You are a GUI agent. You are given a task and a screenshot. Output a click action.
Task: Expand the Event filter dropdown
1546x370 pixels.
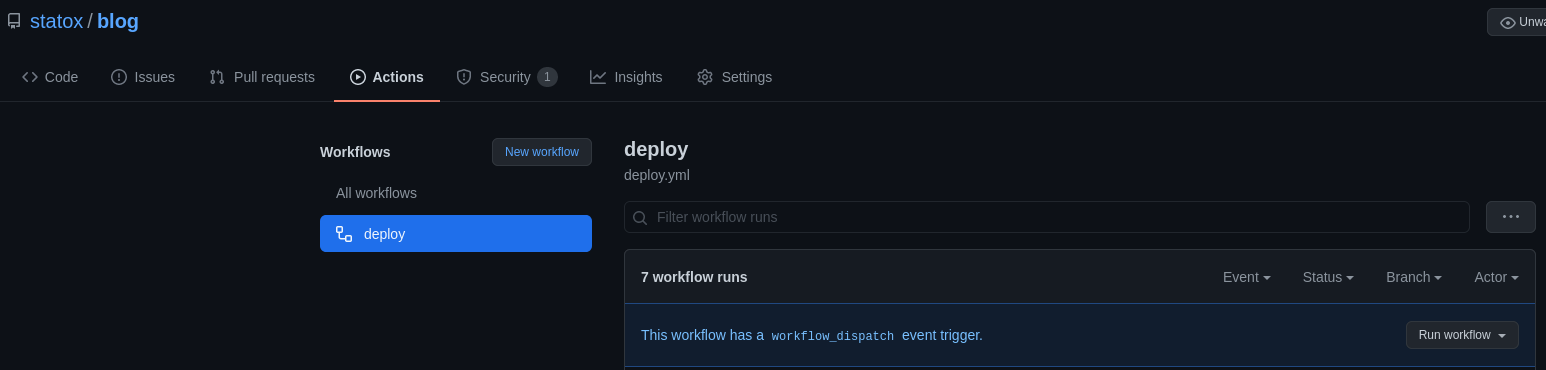[x=1247, y=277]
